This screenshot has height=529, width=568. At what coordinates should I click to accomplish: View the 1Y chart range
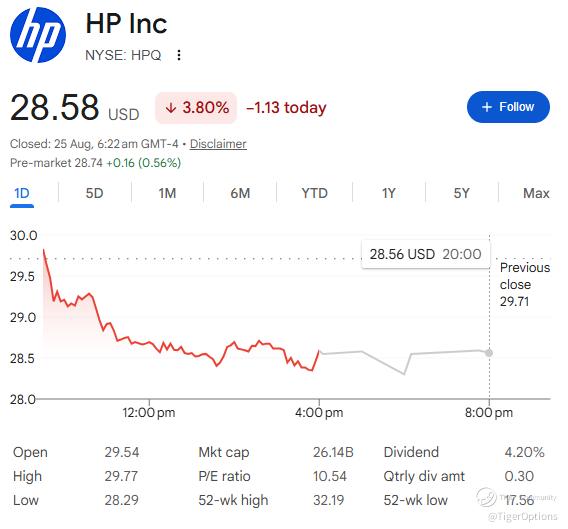[x=389, y=193]
